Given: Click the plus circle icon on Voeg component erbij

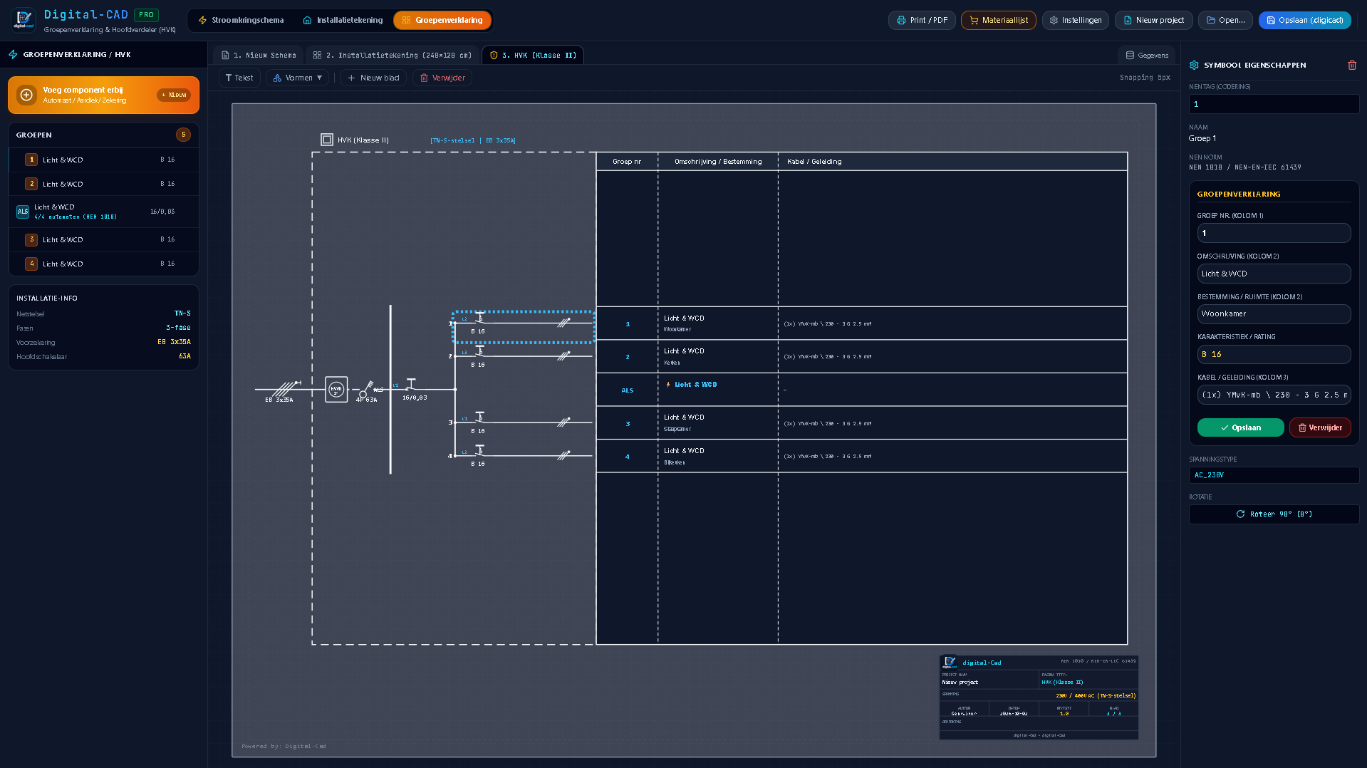Looking at the screenshot, I should 27,95.
